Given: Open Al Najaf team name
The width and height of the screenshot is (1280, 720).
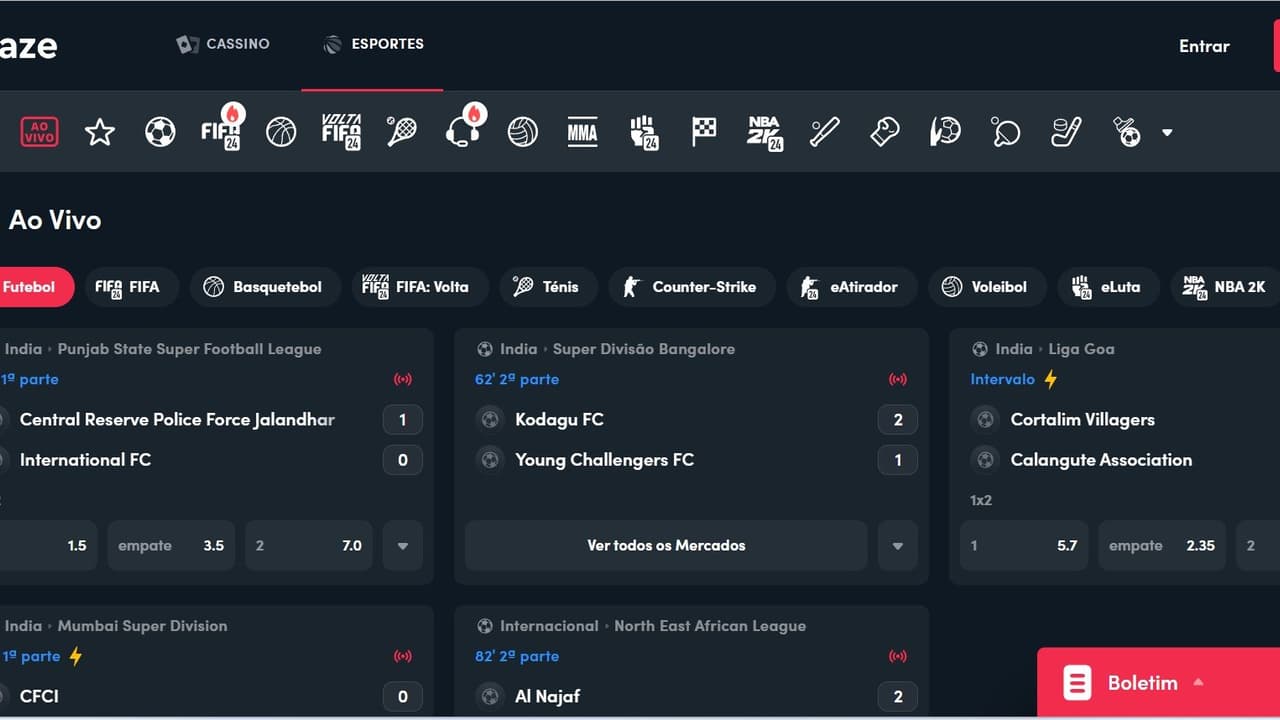Looking at the screenshot, I should pyautogui.click(x=547, y=697).
